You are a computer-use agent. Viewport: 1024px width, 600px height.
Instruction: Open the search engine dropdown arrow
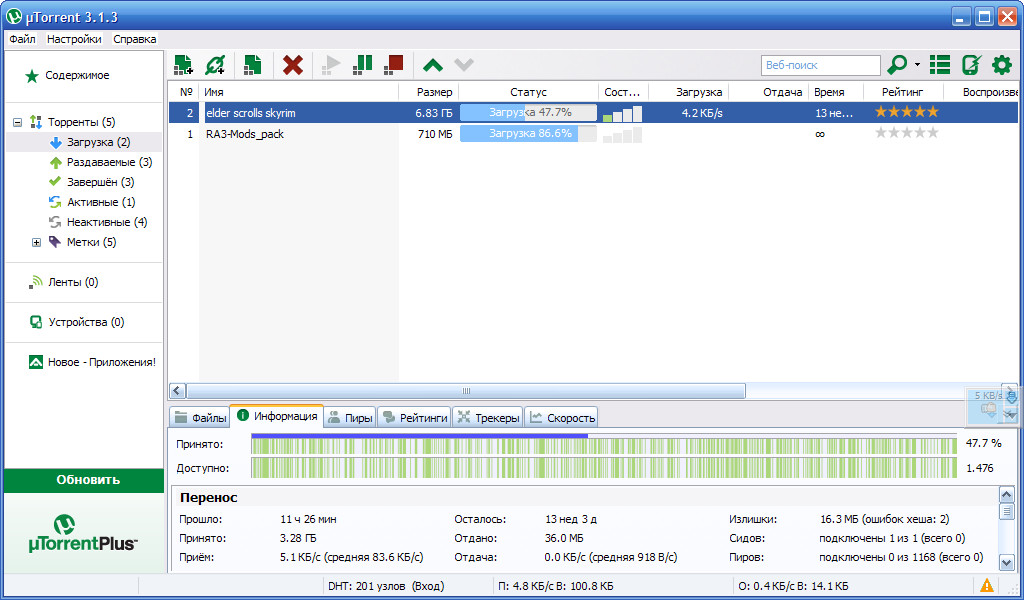pyautogui.click(x=917, y=65)
